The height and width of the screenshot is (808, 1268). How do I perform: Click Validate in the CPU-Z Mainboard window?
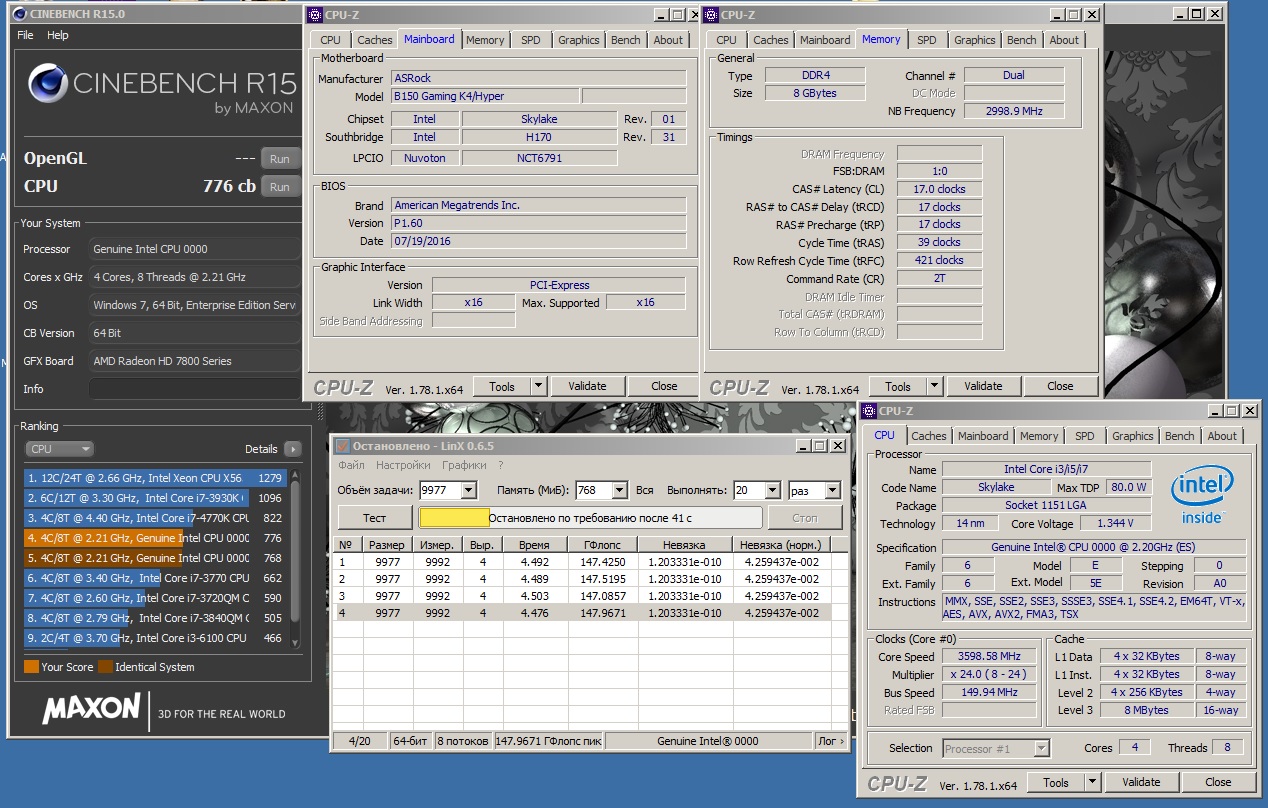(x=587, y=386)
